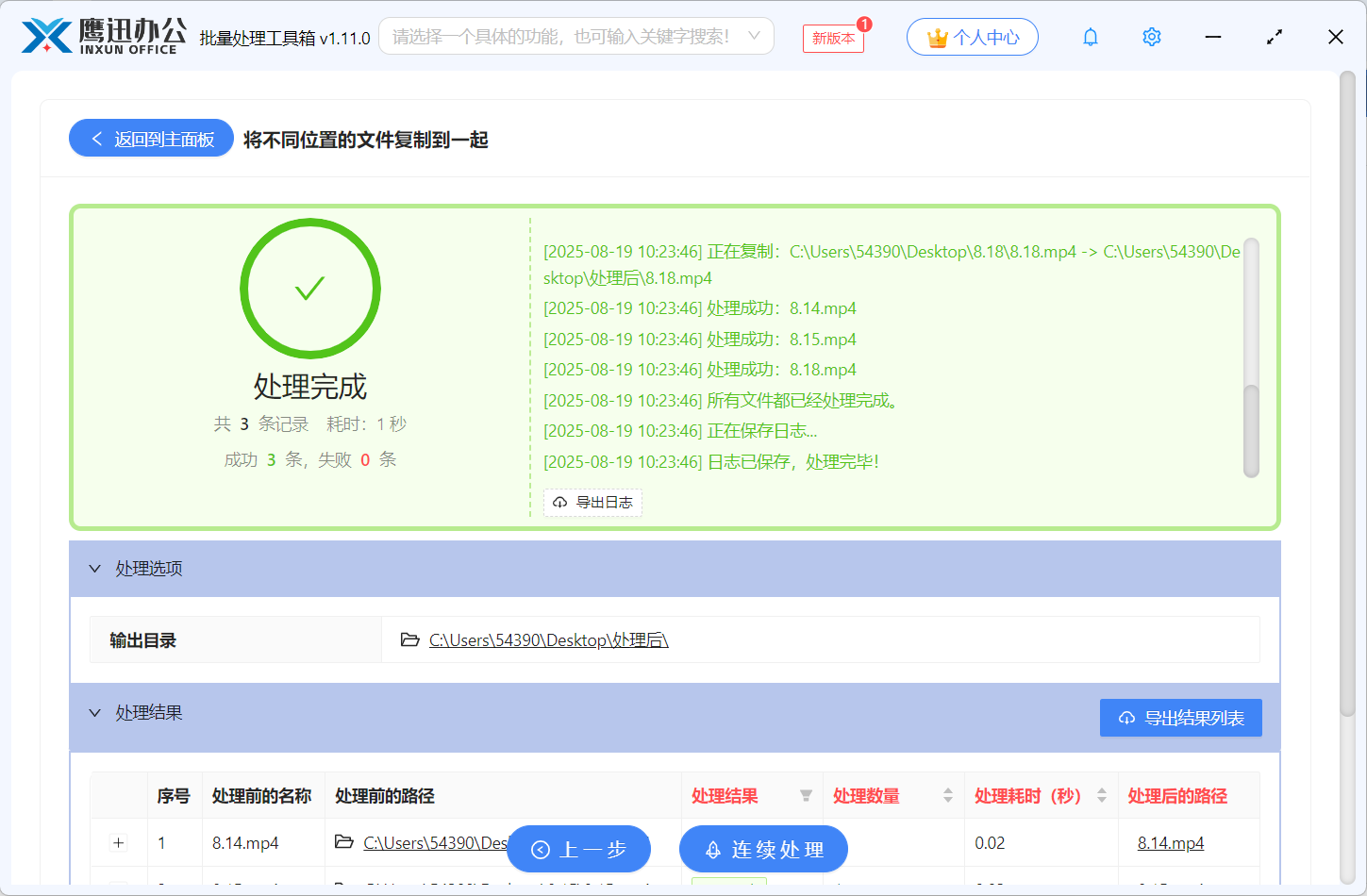The image size is (1367, 896).
Task: Restore window size via maximize icon
Action: (x=1275, y=37)
